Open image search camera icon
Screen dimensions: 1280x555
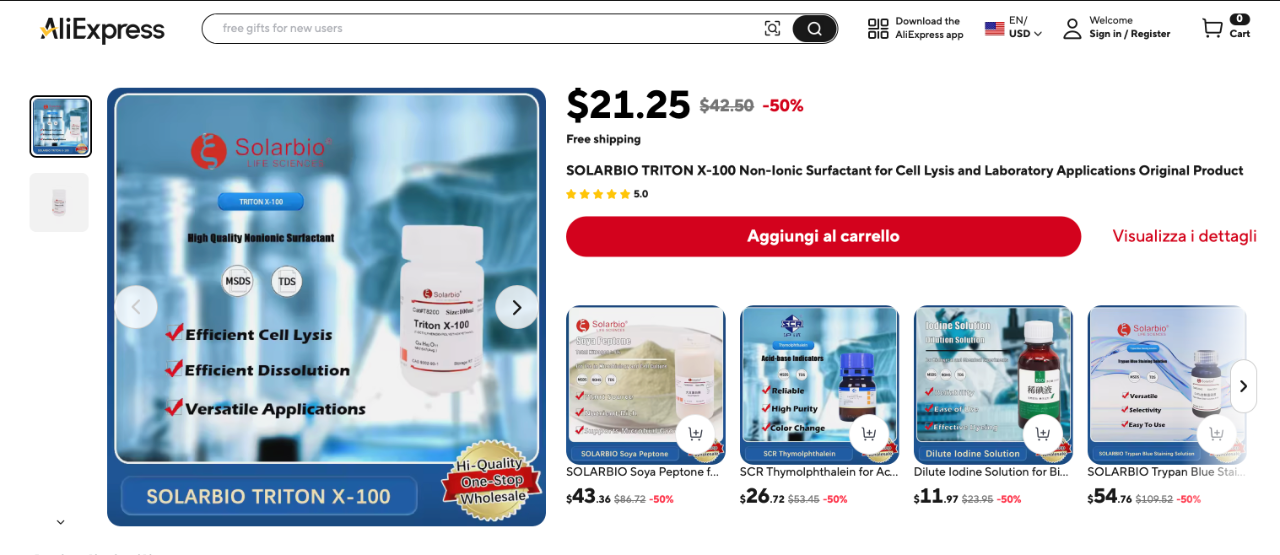point(772,29)
